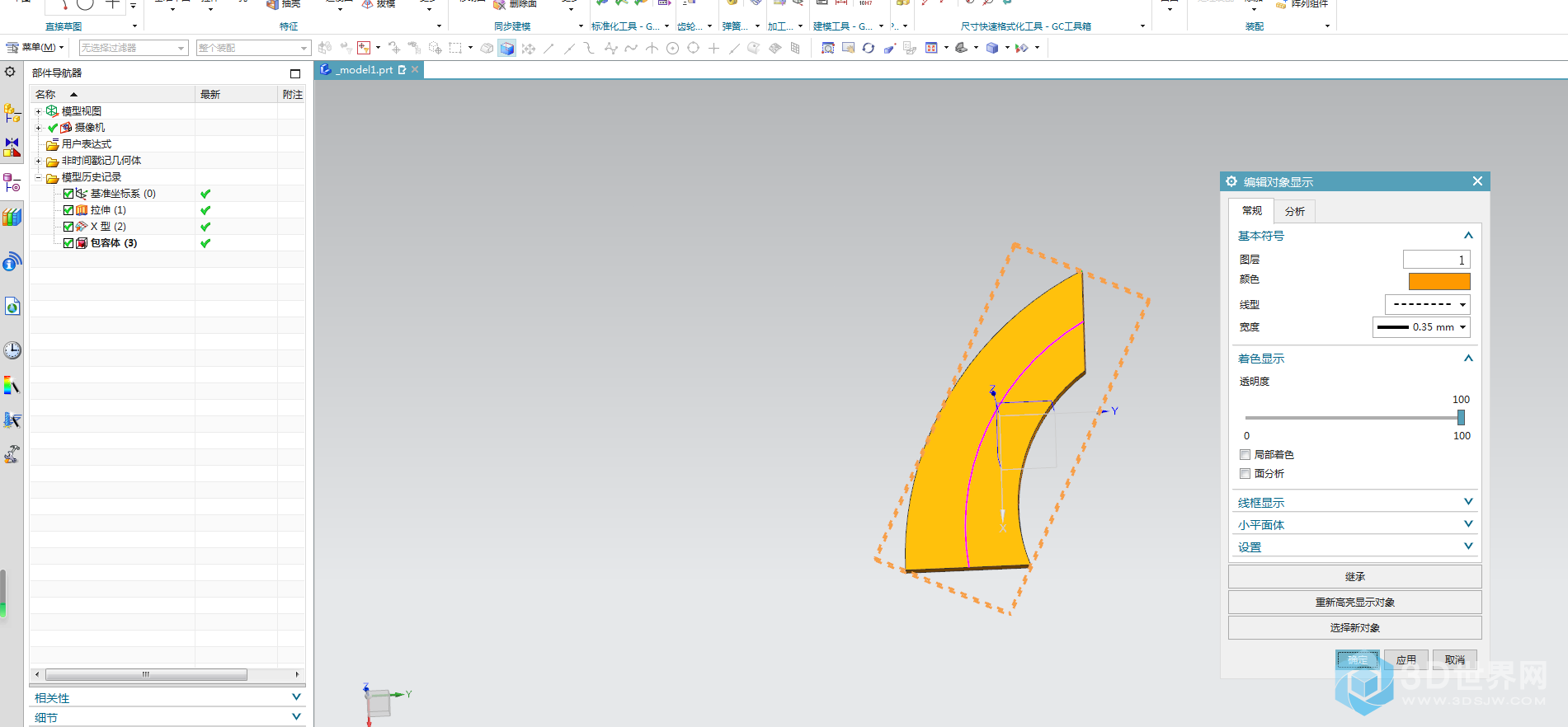Expand the 模型视图 tree node
Viewport: 1568px width, 727px height.
click(38, 111)
